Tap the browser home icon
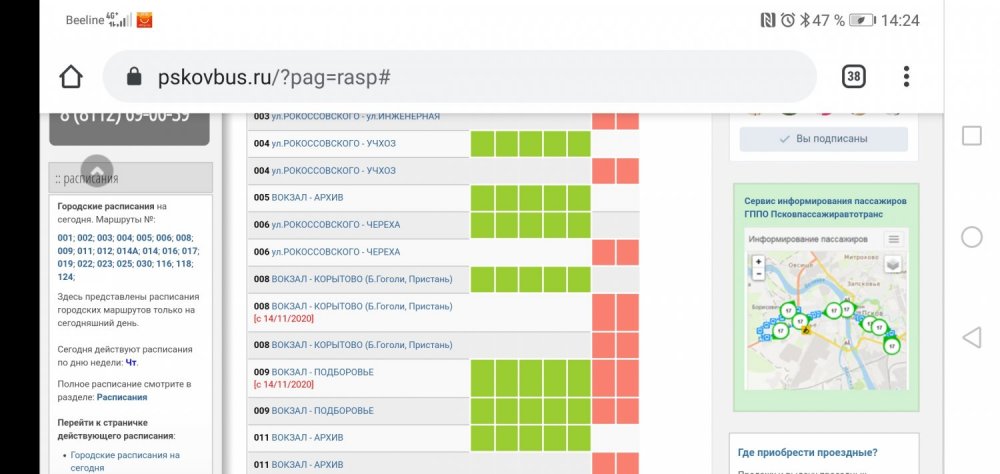 [x=71, y=77]
